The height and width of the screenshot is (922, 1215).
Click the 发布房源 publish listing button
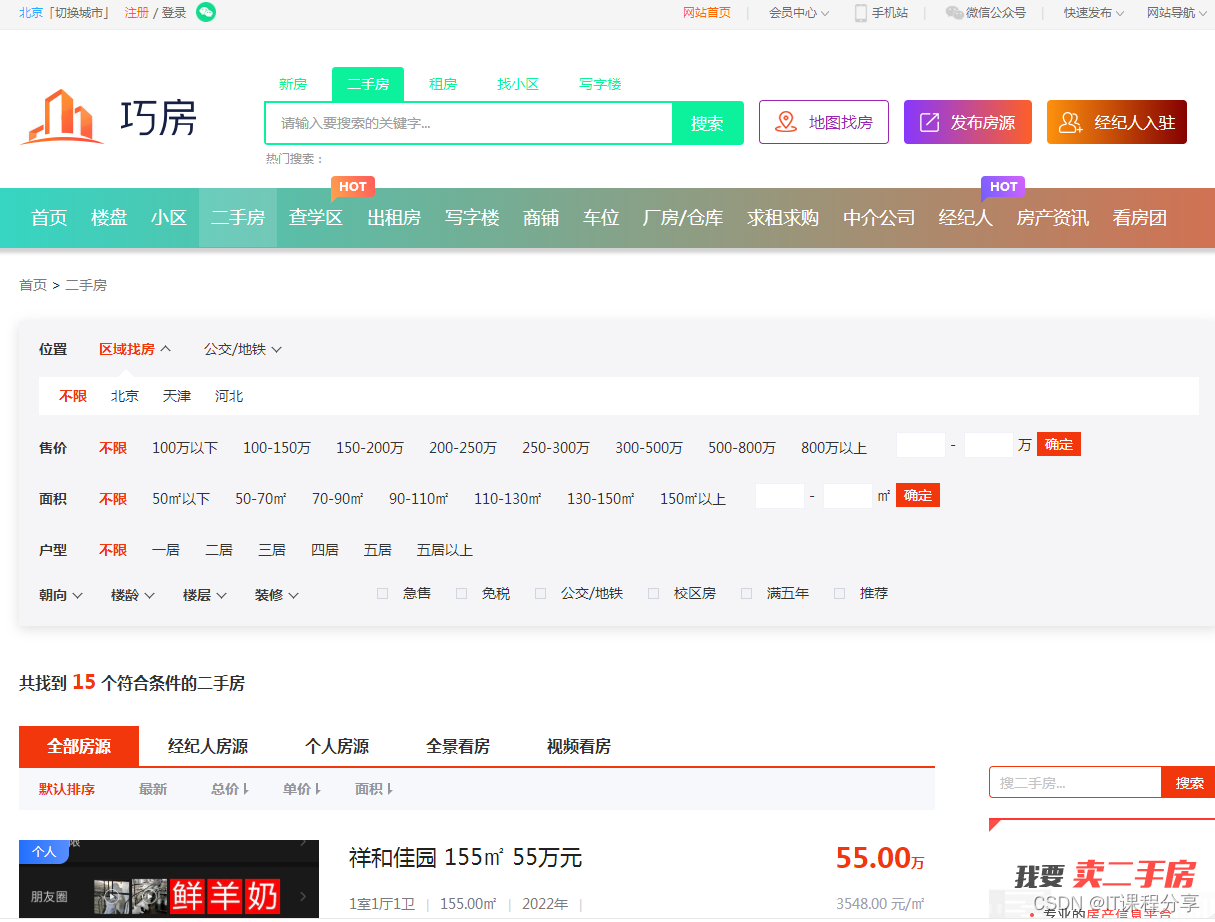pos(967,122)
